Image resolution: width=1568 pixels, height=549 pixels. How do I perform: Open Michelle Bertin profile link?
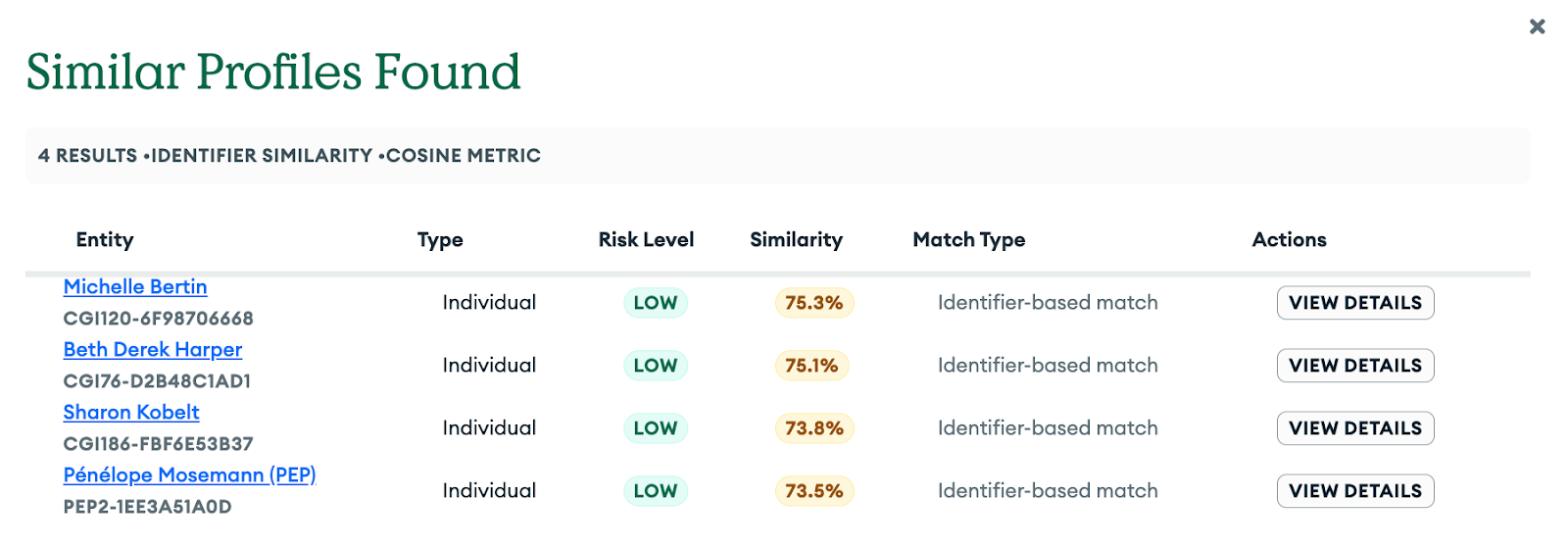(135, 287)
